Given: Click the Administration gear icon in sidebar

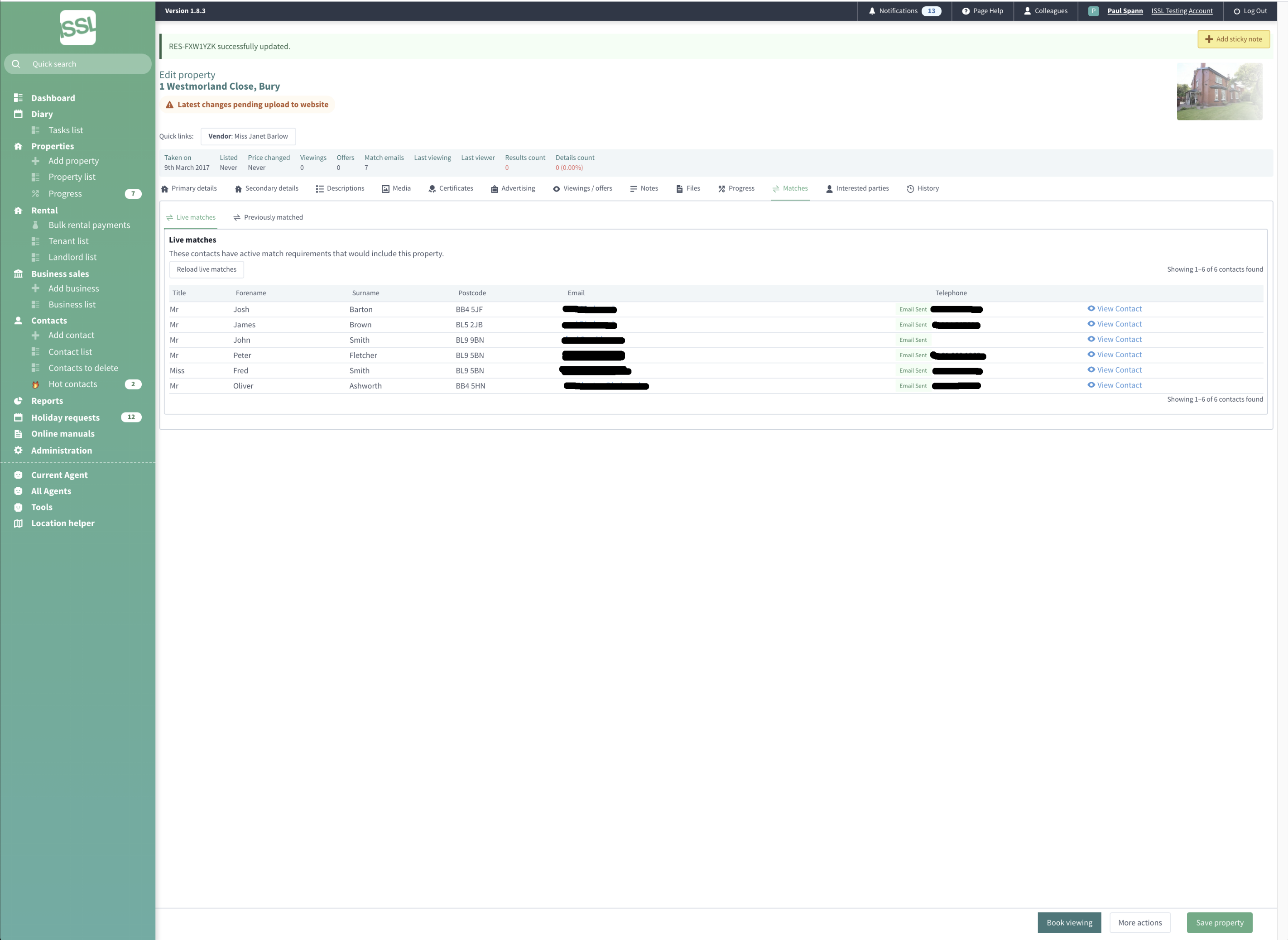Looking at the screenshot, I should [18, 451].
